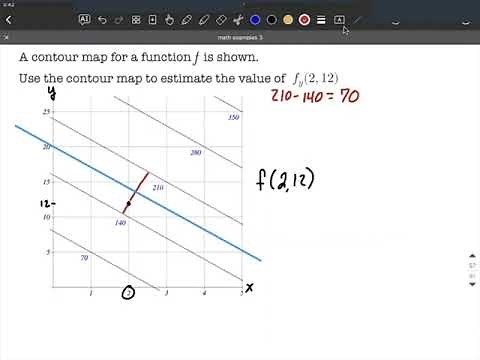Open the stroke thickness options
Screen dimensions: 480x360
pyautogui.click(x=321, y=20)
